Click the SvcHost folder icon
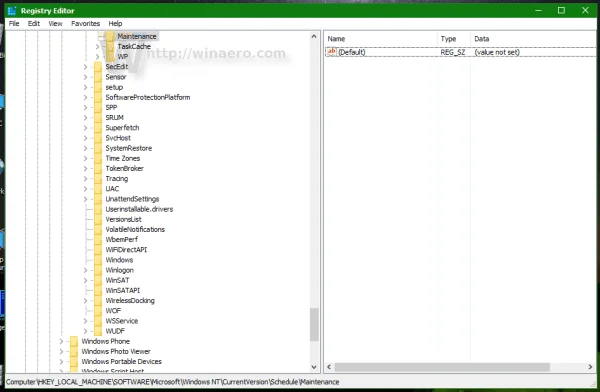600x392 pixels. tap(98, 138)
